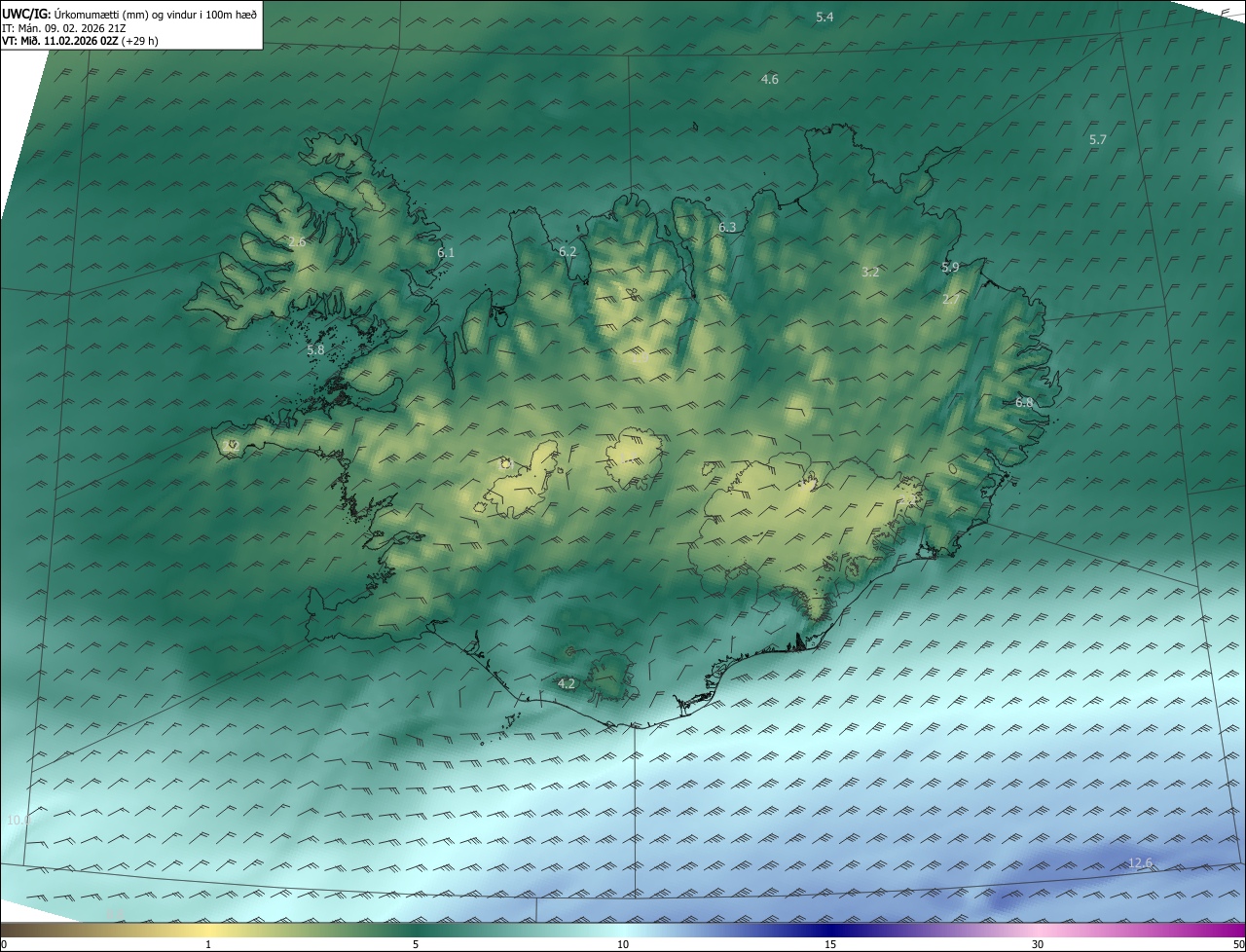Select the color scale tick label 30

1038,944
